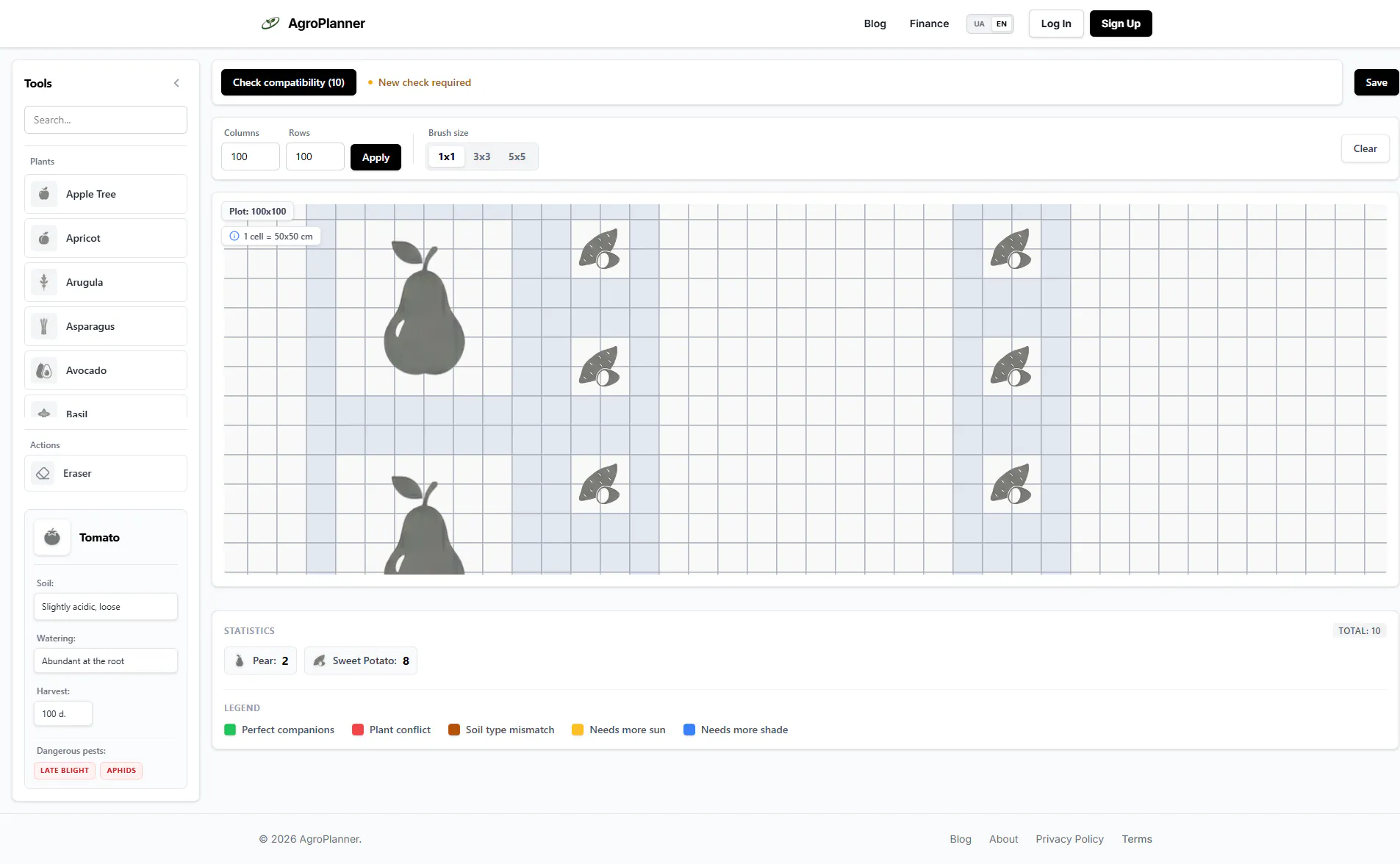This screenshot has width=1400, height=864.
Task: Switch language to UA
Action: pos(979,24)
